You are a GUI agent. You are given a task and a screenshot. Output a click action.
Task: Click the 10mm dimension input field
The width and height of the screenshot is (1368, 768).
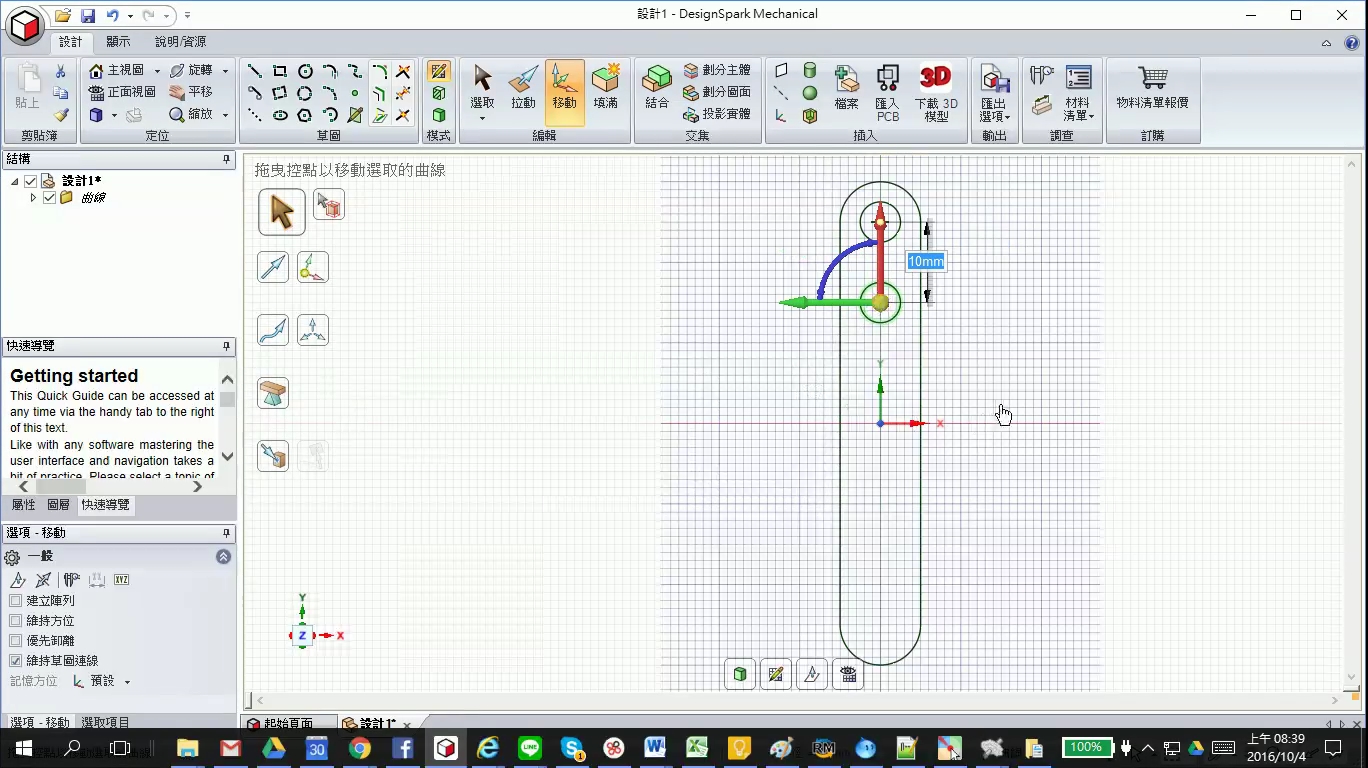click(x=925, y=262)
